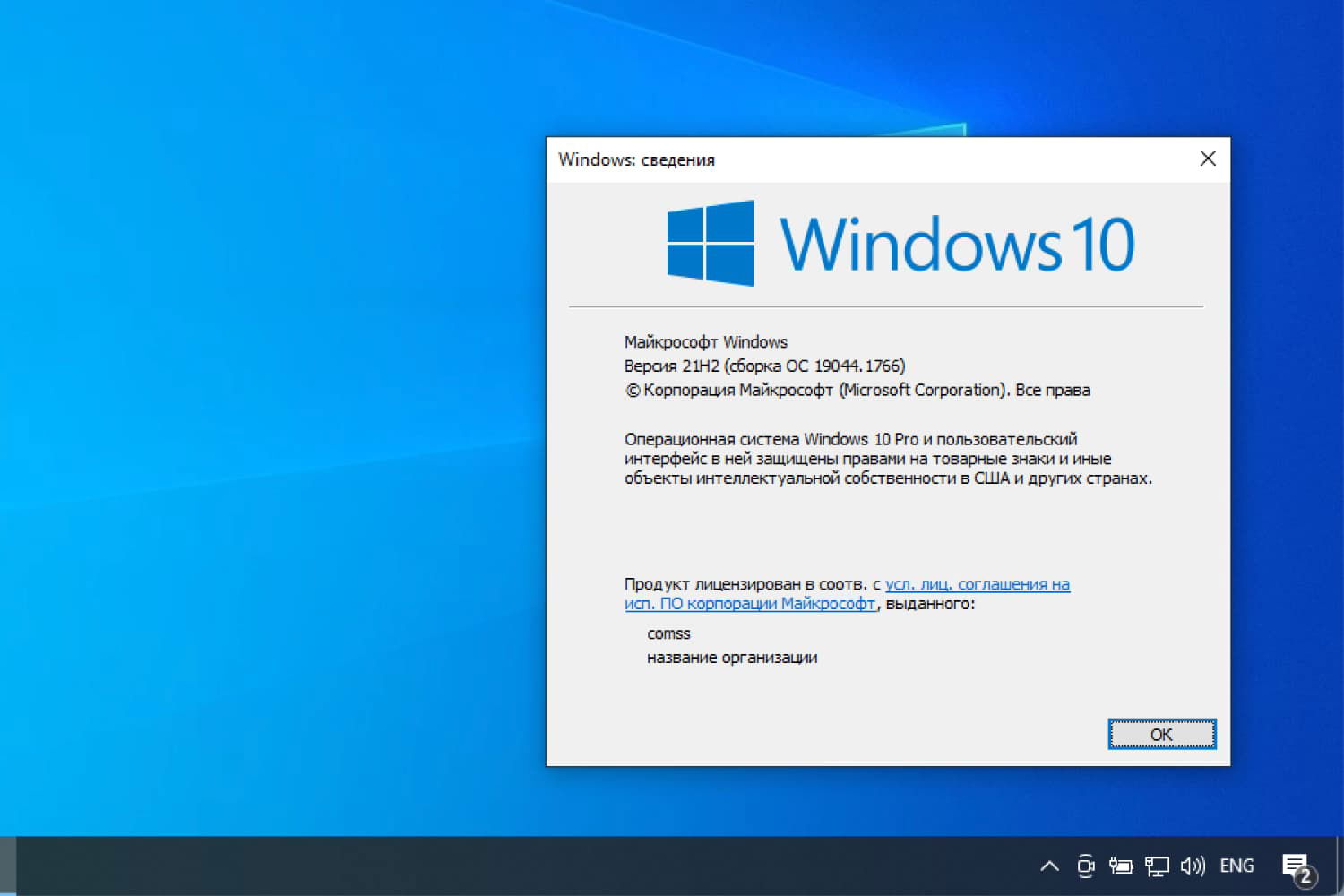This screenshot has width=1344, height=896.
Task: Open the Action Center notifications icon
Action: (1297, 865)
